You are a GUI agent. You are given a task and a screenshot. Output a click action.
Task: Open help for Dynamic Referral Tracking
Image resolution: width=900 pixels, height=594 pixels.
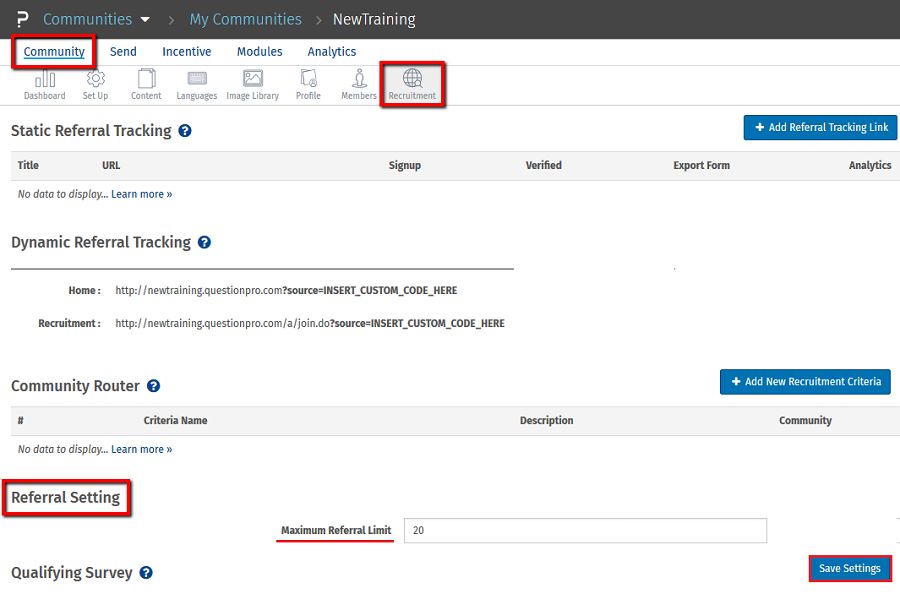204,242
